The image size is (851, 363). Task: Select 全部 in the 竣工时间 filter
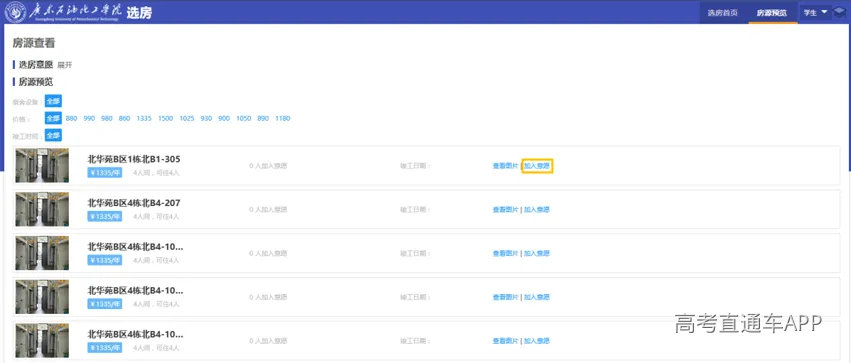tap(53, 135)
